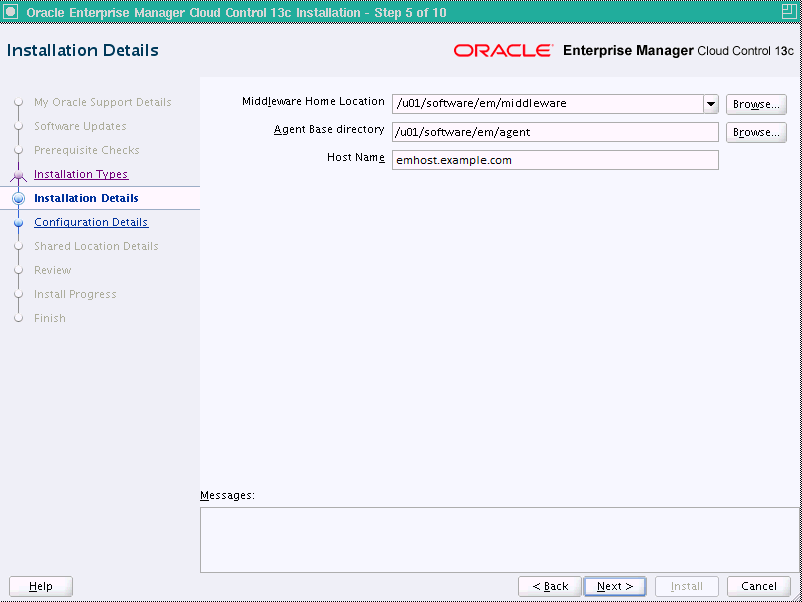Click the Install Progress step label
Screen dimensions: 802x602
(x=75, y=294)
